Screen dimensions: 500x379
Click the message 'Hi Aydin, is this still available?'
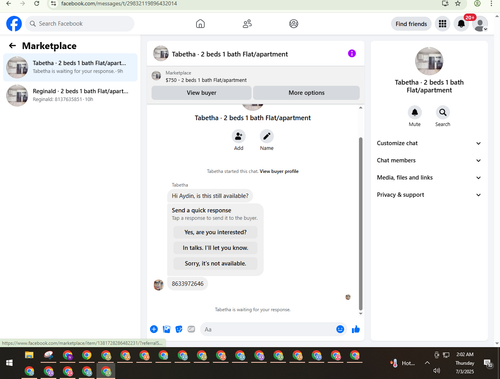coord(210,196)
